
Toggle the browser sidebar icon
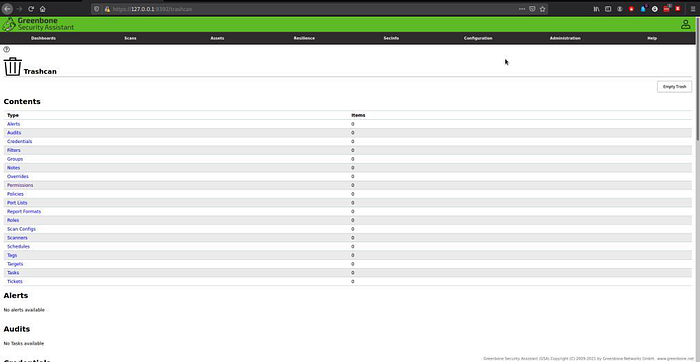click(608, 9)
